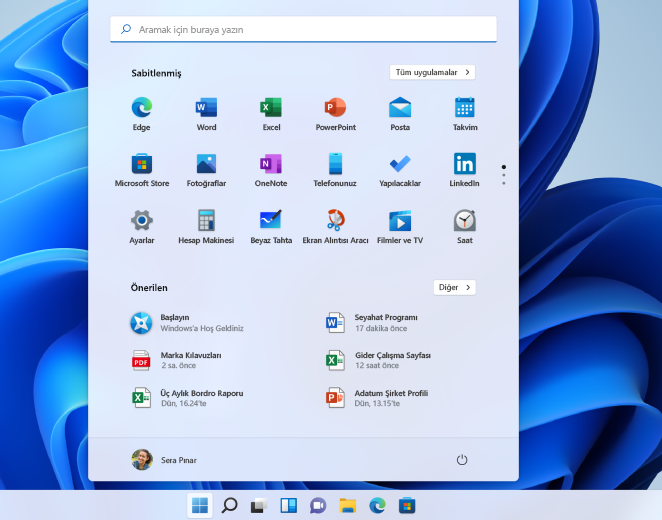Open the LinkedIn pinned app
Image resolution: width=662 pixels, height=520 pixels.
(464, 164)
